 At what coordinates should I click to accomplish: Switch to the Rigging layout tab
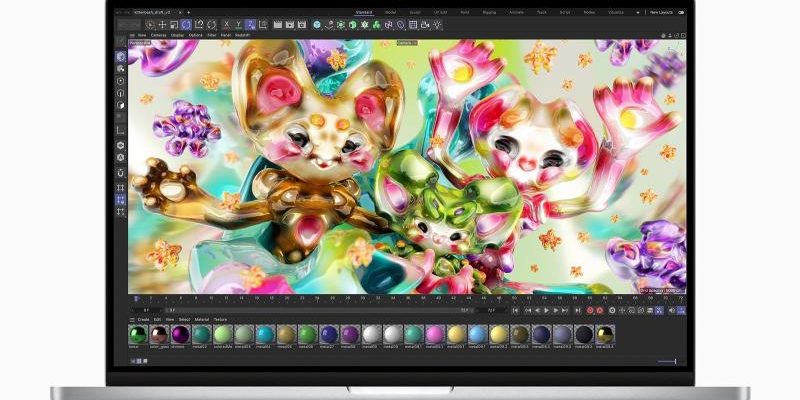[489, 12]
